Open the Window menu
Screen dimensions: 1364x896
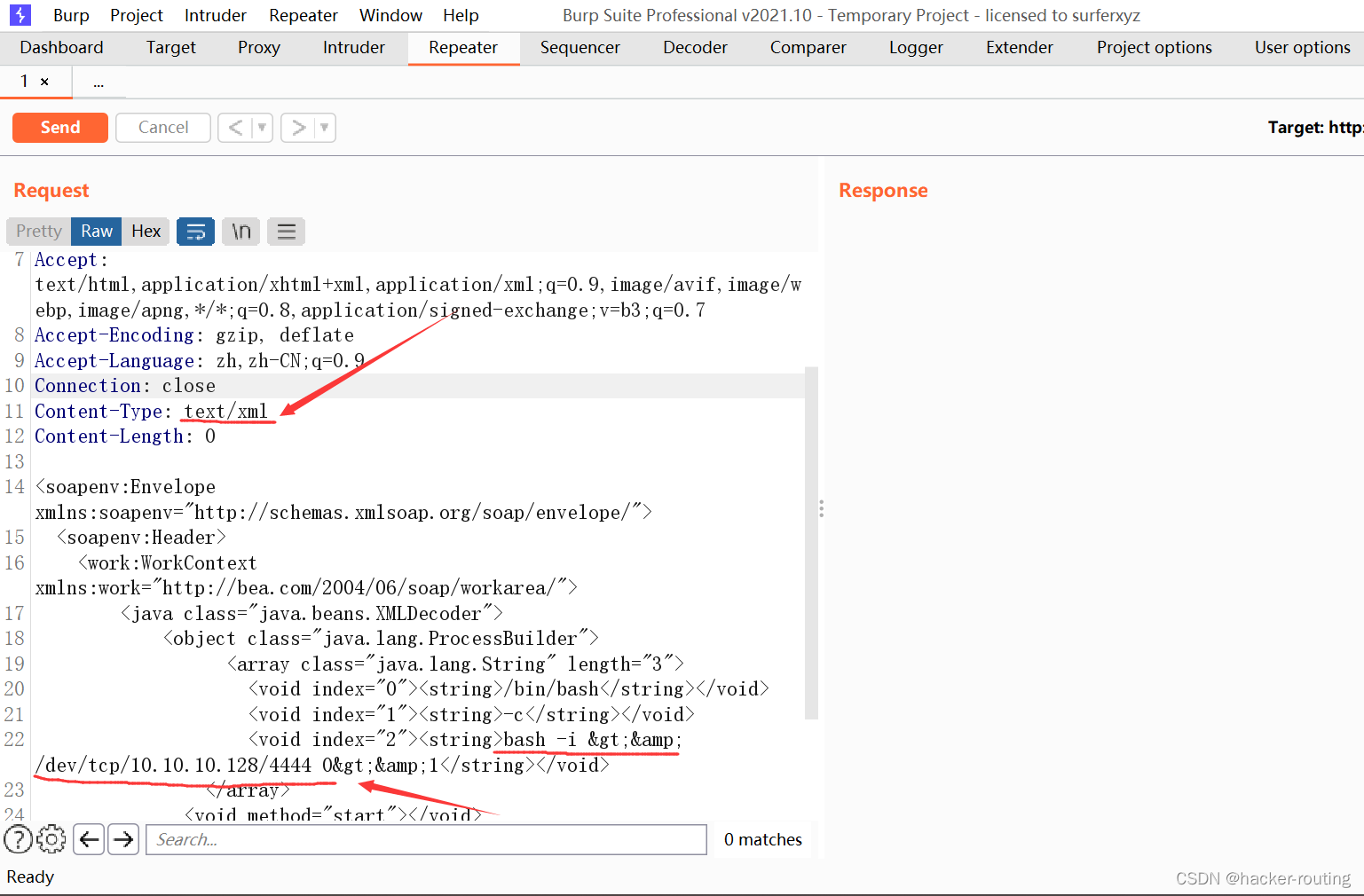390,16
